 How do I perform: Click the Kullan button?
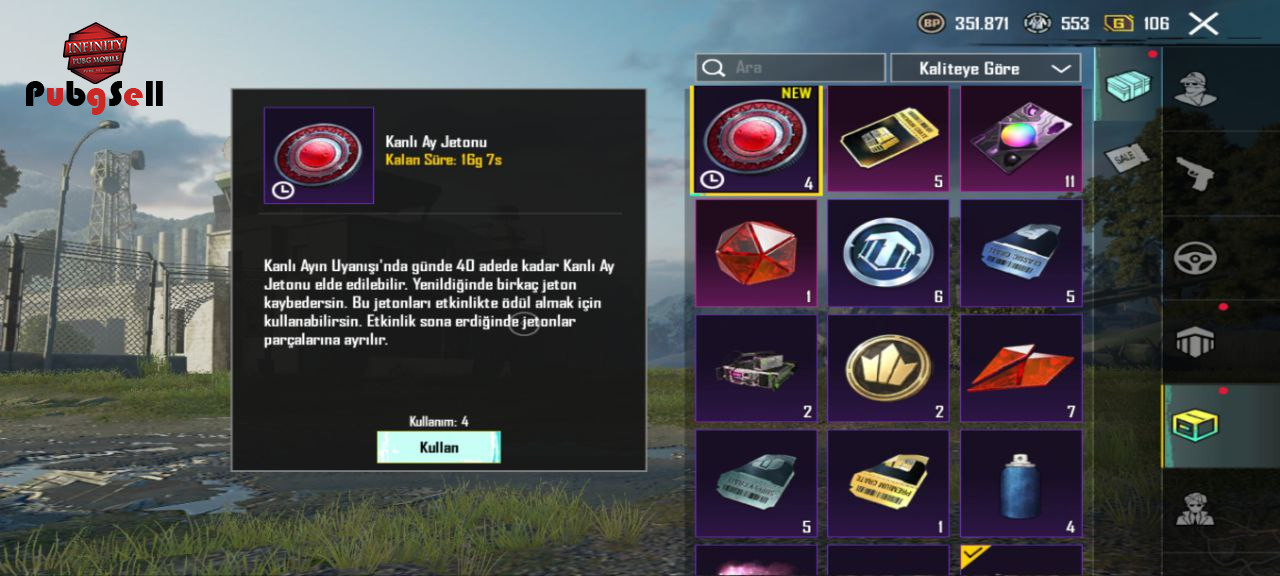point(438,447)
